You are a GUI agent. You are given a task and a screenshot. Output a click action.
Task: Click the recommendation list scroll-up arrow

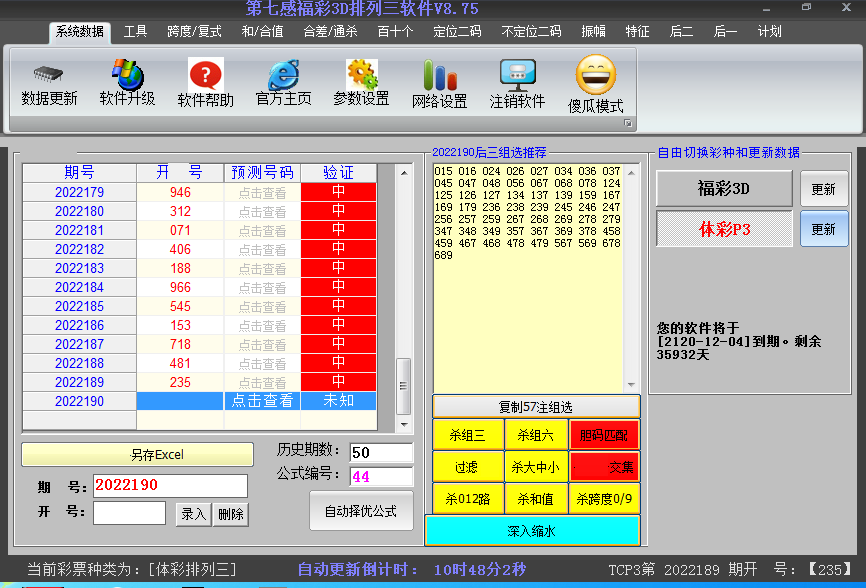[x=631, y=173]
